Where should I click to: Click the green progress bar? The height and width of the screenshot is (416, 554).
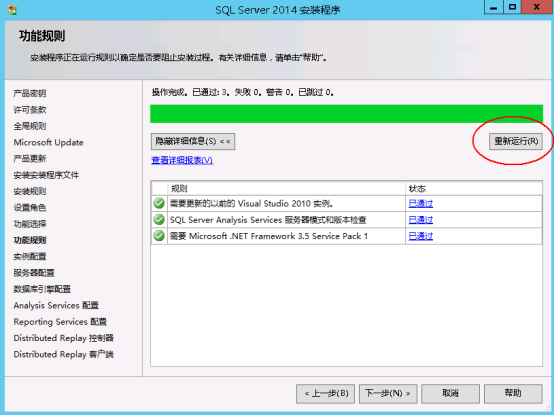coord(346,114)
